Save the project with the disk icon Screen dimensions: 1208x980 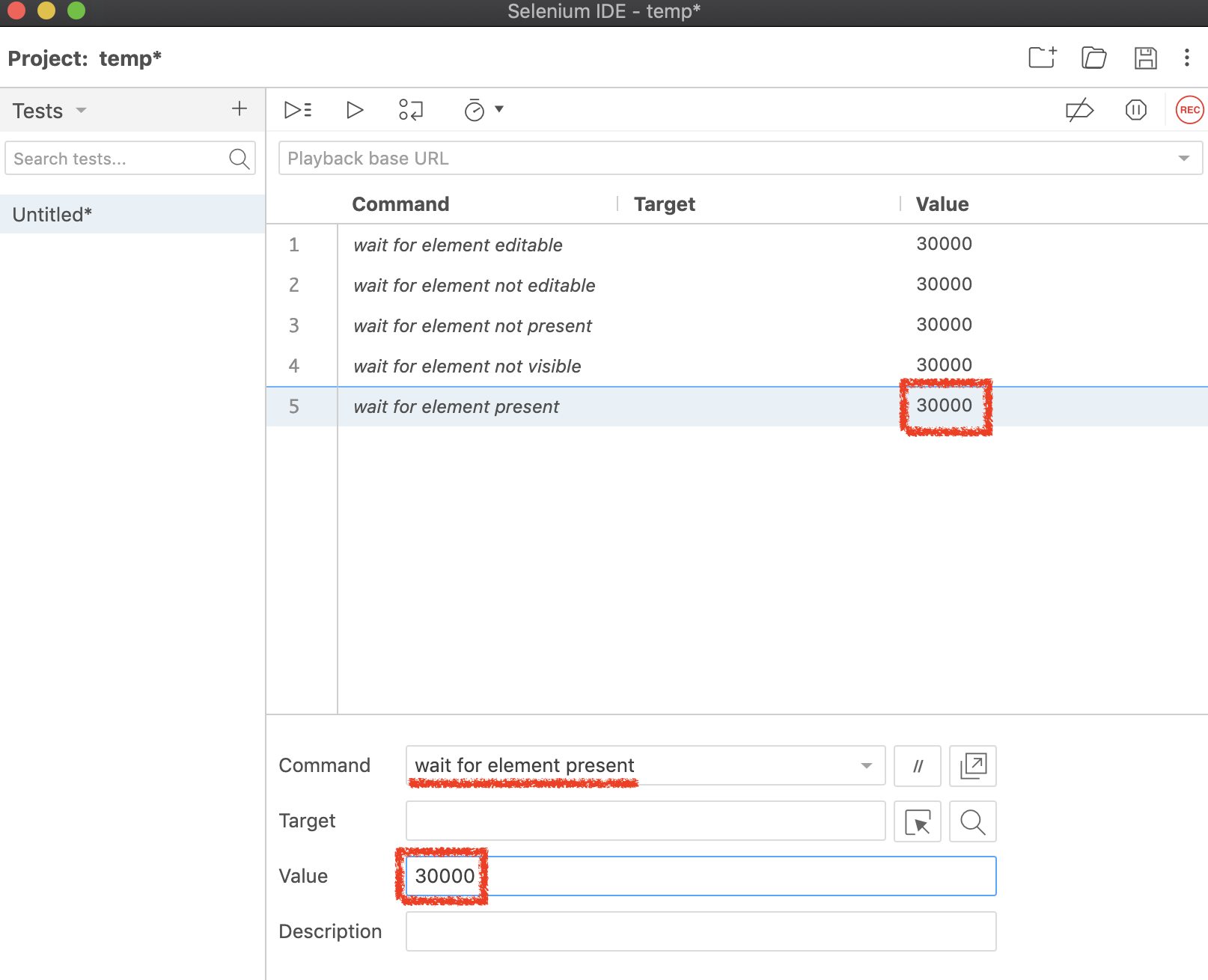pos(1145,58)
